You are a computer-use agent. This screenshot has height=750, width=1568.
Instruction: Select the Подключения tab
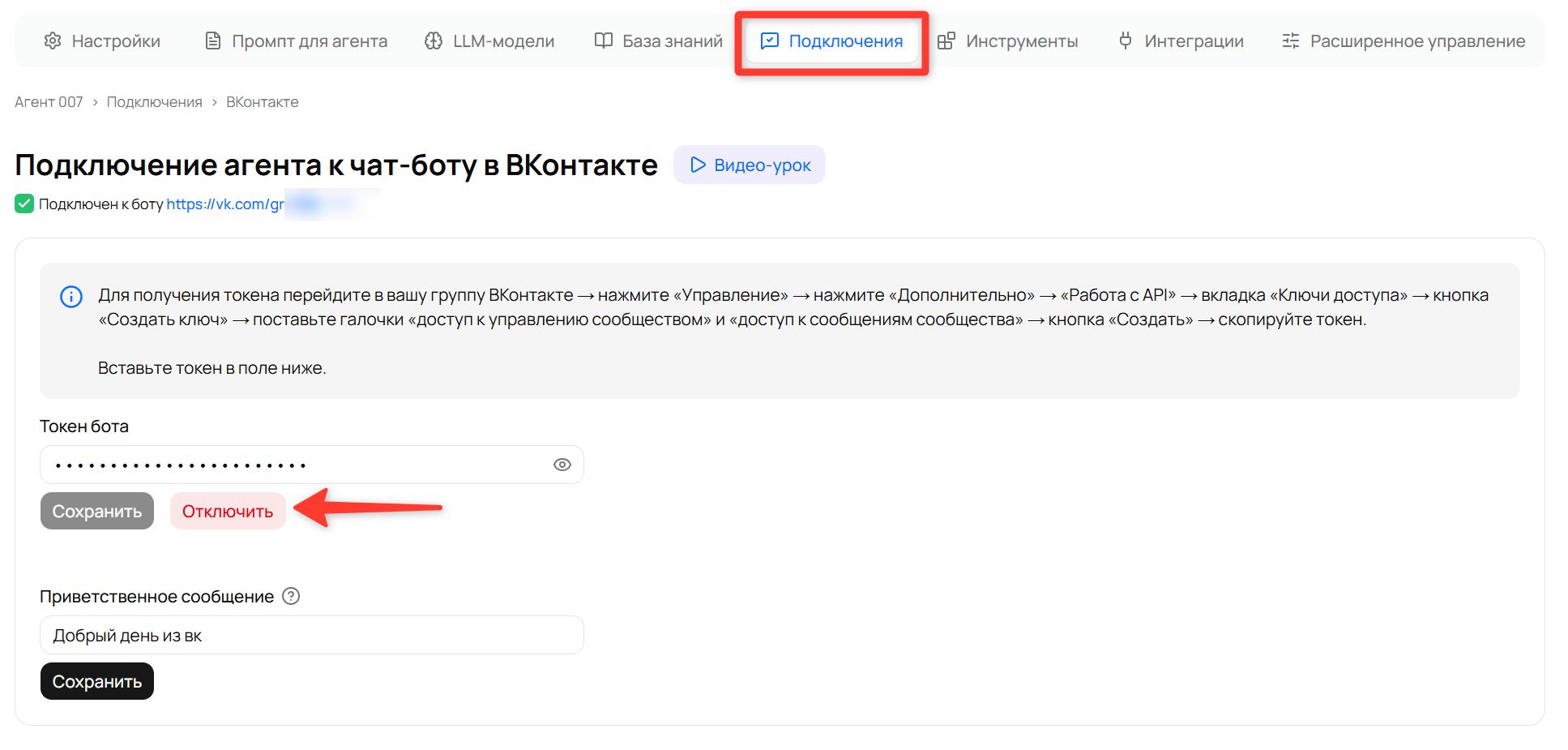pyautogui.click(x=831, y=41)
